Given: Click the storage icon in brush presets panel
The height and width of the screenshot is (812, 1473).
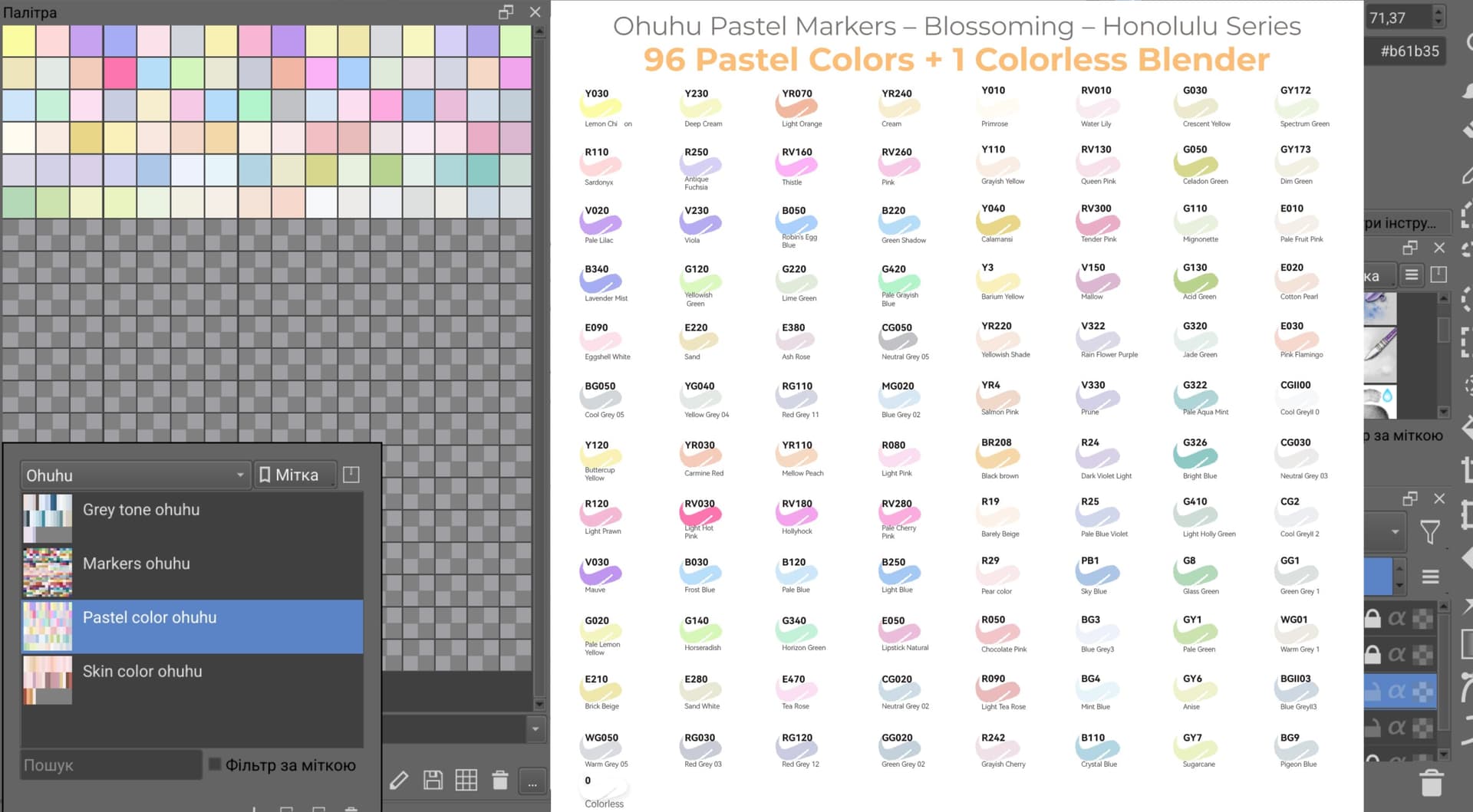Looking at the screenshot, I should tap(1439, 275).
